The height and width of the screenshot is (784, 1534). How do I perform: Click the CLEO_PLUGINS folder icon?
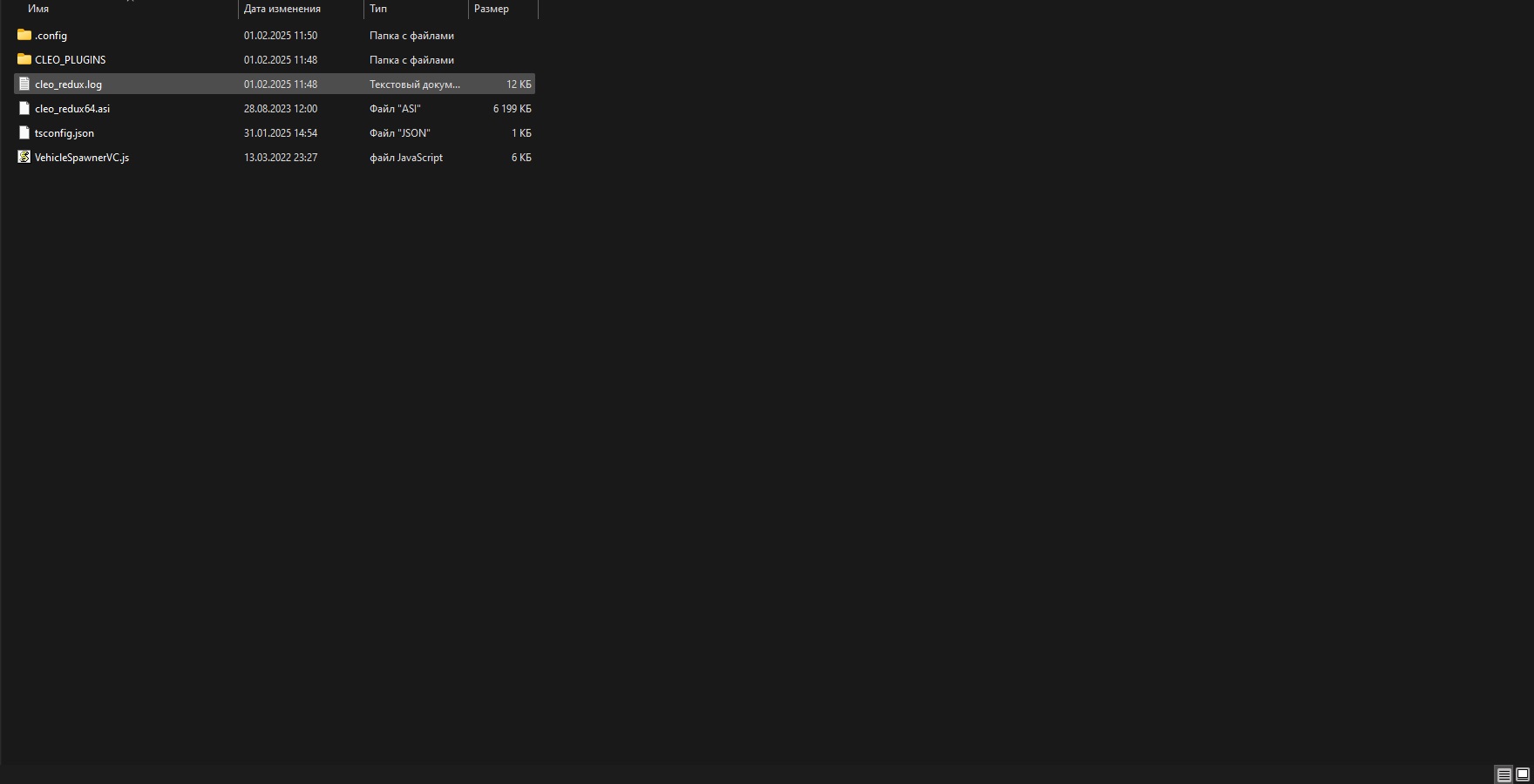[24, 59]
